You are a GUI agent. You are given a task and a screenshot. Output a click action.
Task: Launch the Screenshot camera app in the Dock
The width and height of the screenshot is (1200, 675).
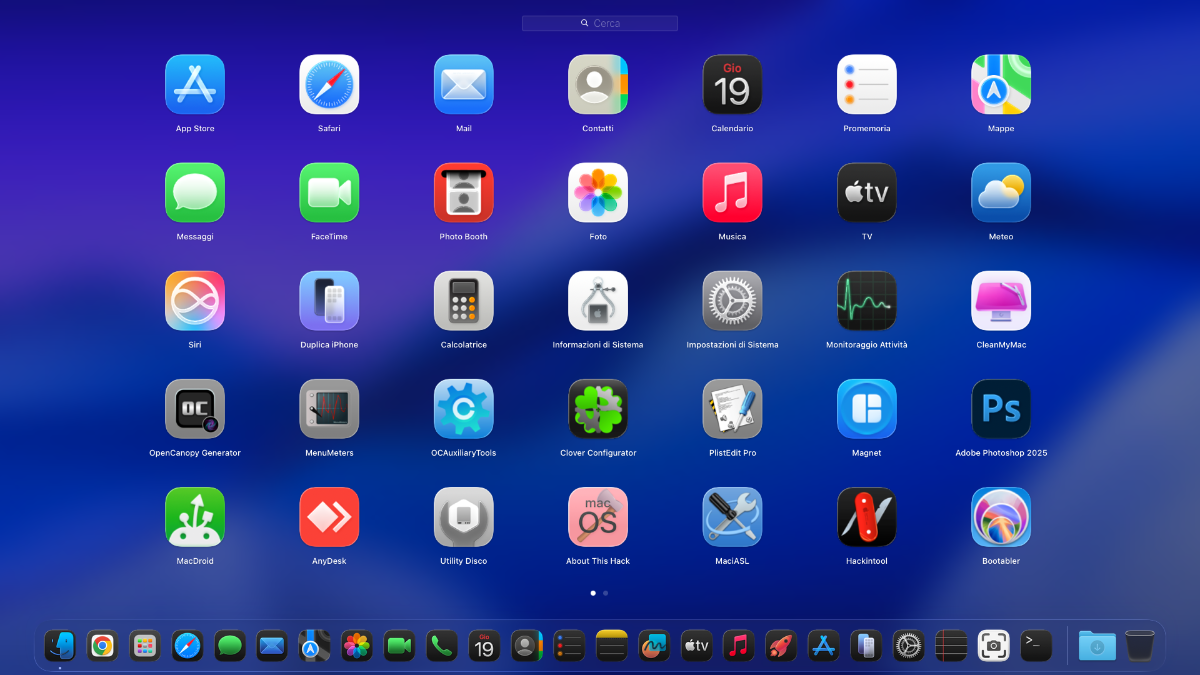point(993,646)
